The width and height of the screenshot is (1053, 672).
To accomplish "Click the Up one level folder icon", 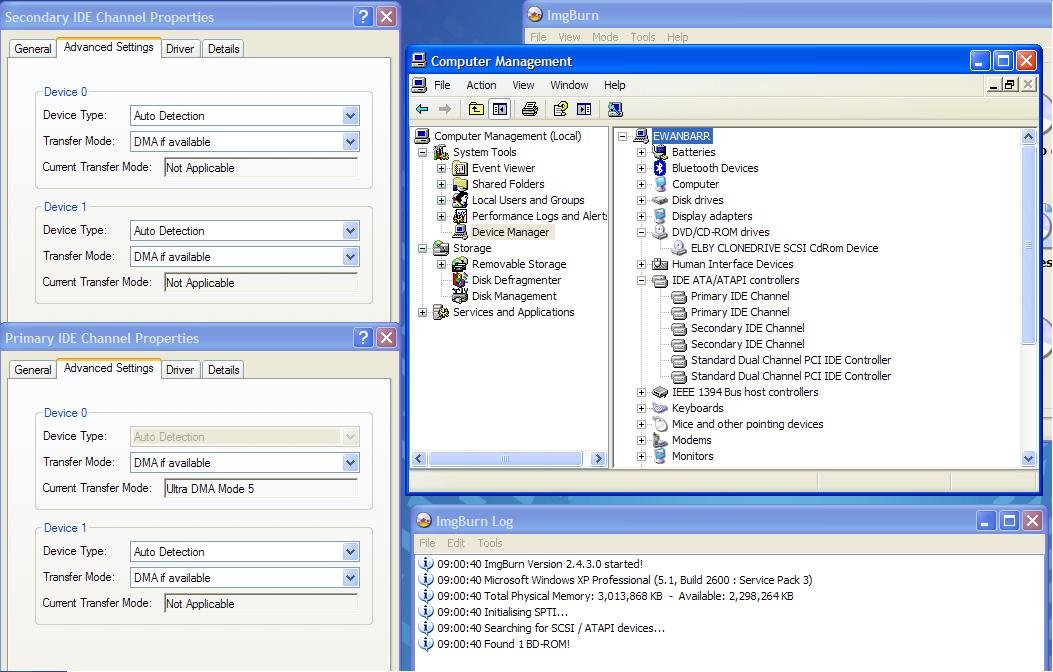I will pyautogui.click(x=476, y=109).
